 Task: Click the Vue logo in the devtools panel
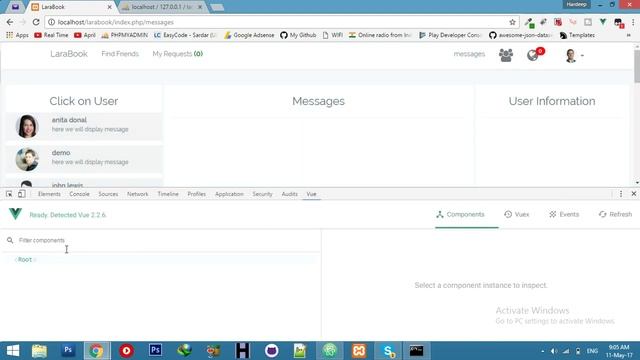pyautogui.click(x=15, y=214)
